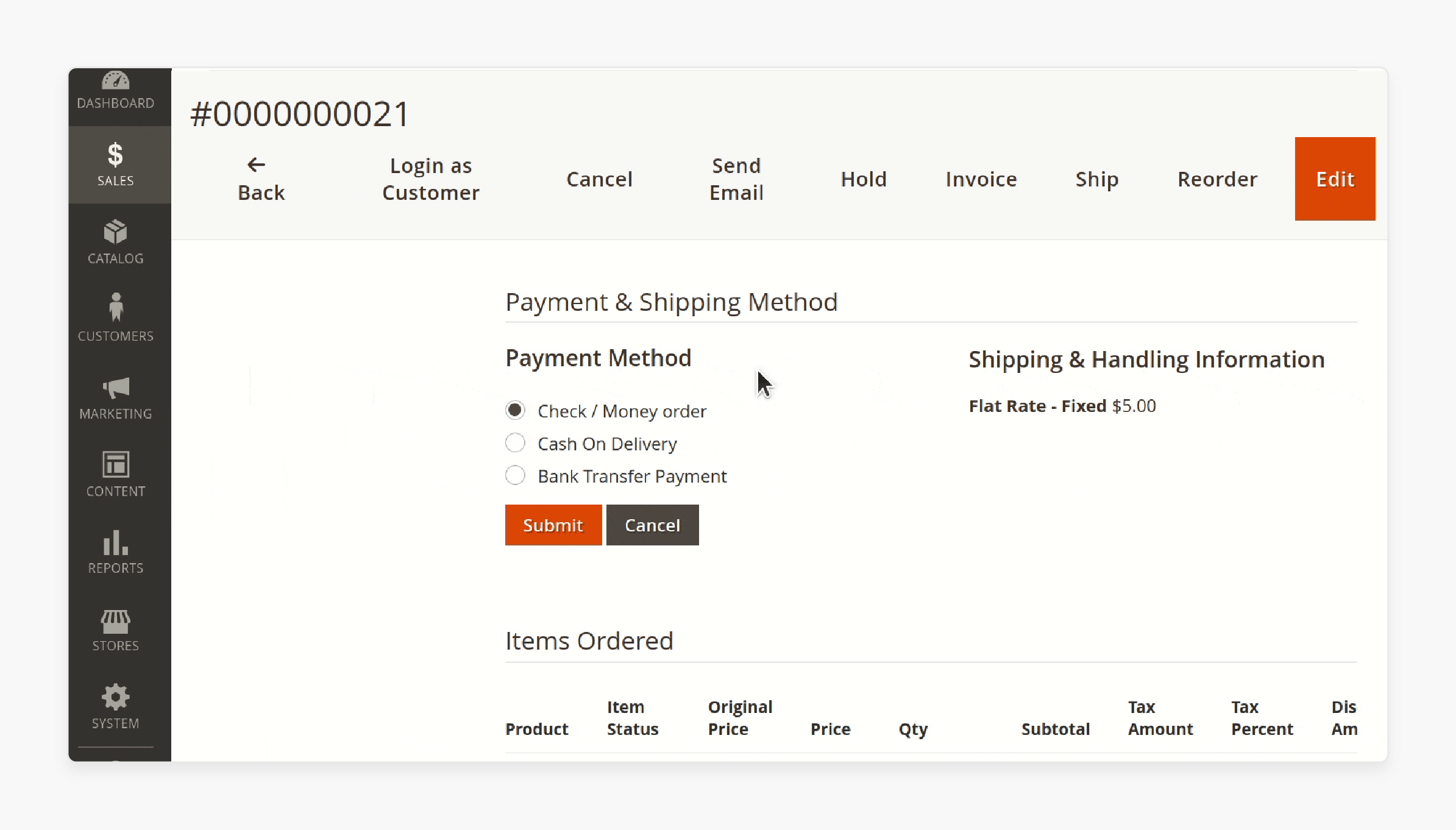1456x830 pixels.
Task: Click order number #0000000021 title
Action: click(299, 114)
